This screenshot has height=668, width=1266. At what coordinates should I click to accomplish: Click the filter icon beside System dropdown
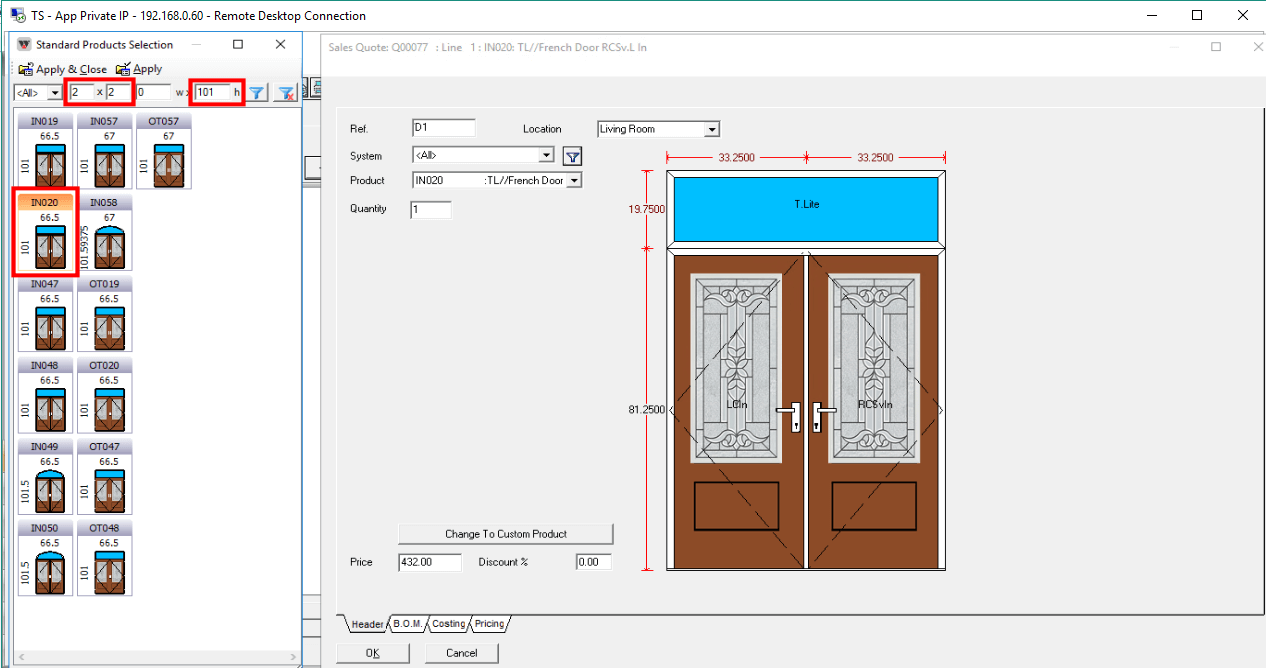[572, 156]
